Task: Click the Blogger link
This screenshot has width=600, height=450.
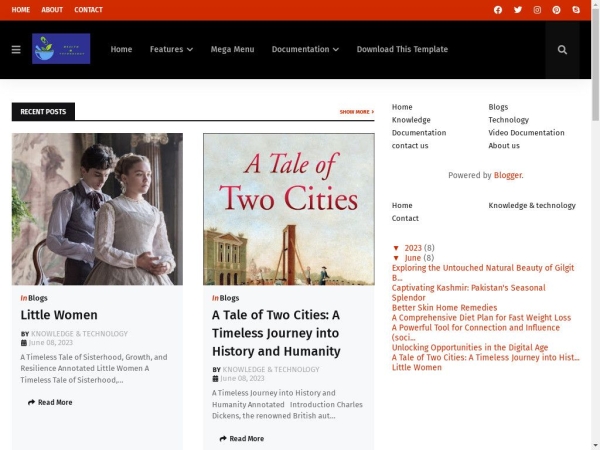Action: [507, 175]
